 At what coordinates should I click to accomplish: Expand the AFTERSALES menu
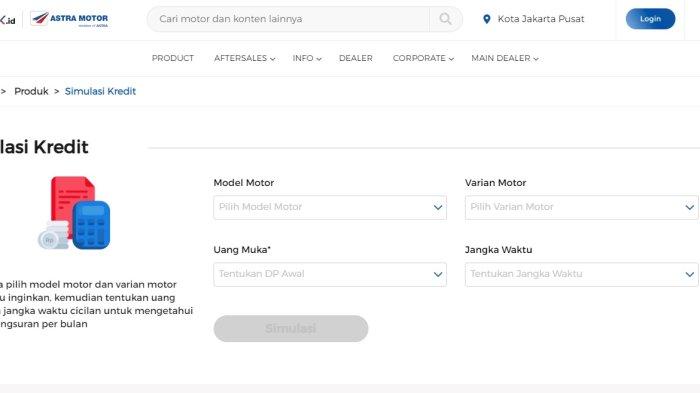click(244, 58)
